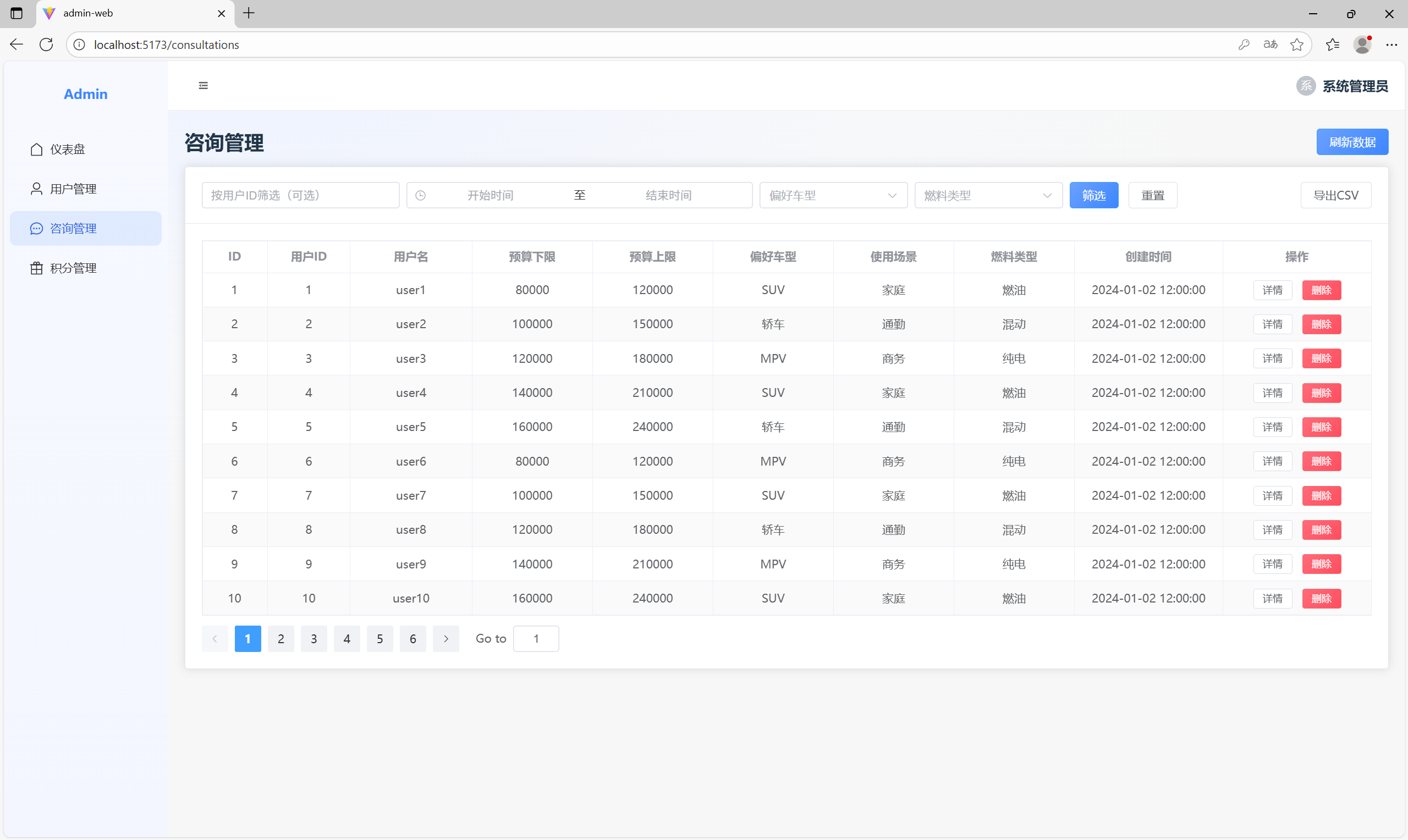Open 积分管理 in the sidebar
Image resolution: width=1408 pixels, height=840 pixels.
pyautogui.click(x=73, y=268)
